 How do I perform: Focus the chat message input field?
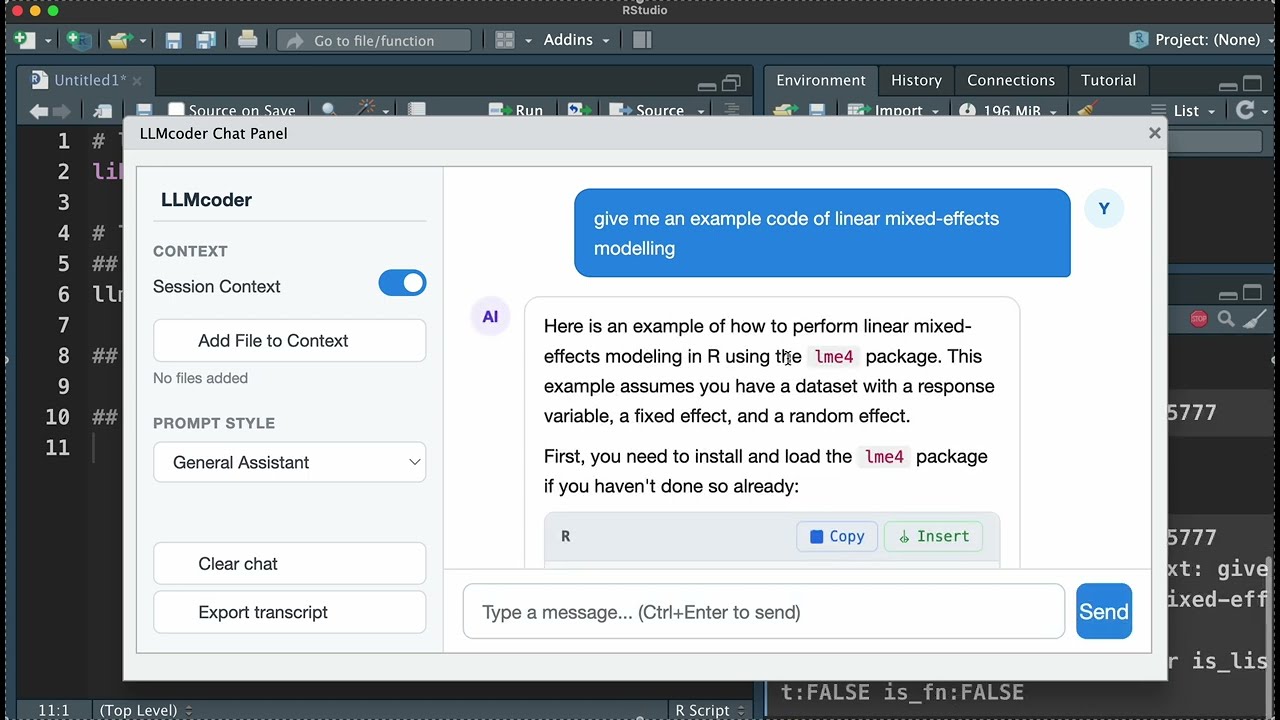tap(764, 611)
